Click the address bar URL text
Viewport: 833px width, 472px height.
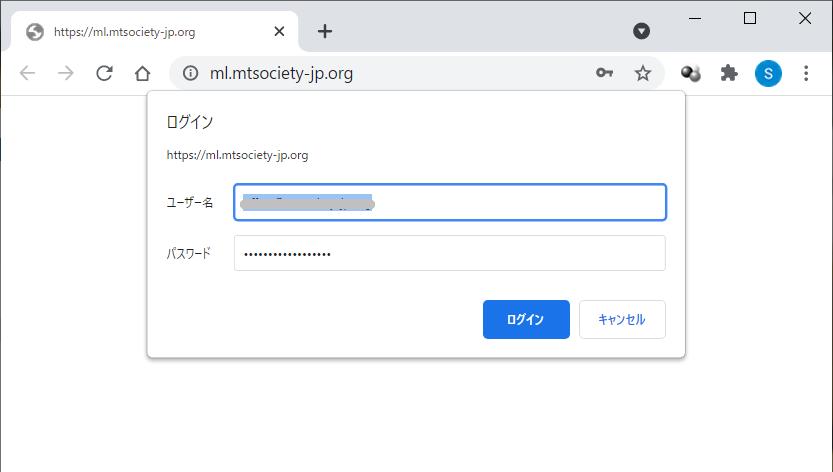point(281,73)
